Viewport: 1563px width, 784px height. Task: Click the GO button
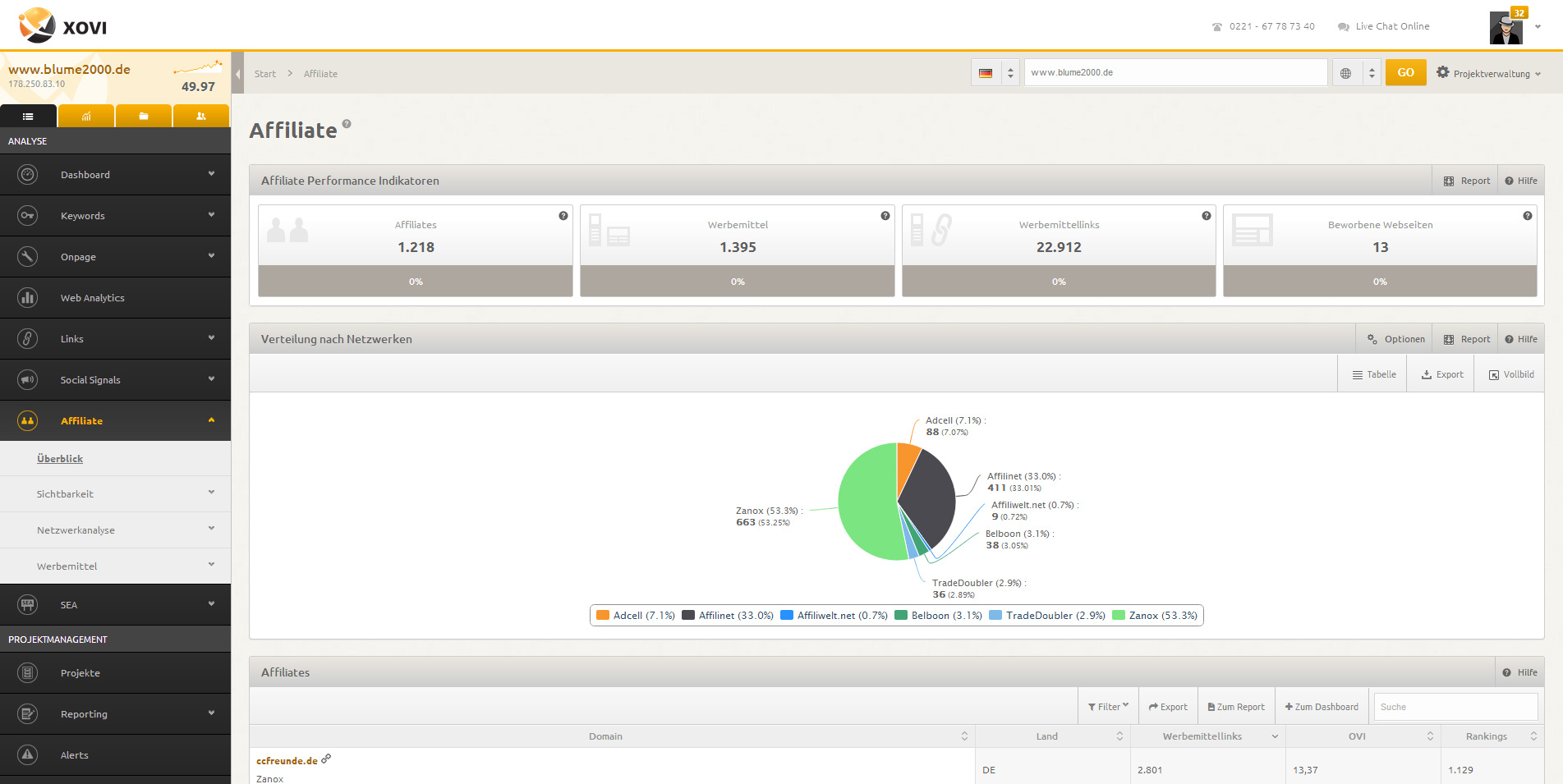pyautogui.click(x=1406, y=72)
